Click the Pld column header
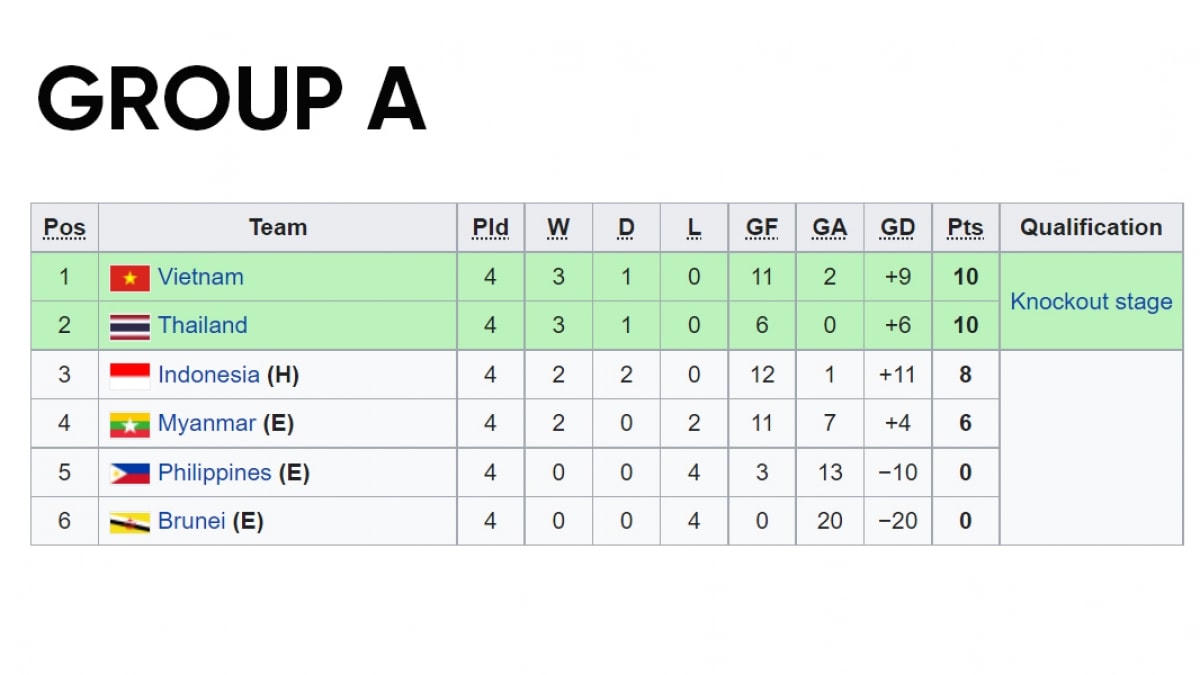Screen dimensions: 1200x675 (x=490, y=228)
